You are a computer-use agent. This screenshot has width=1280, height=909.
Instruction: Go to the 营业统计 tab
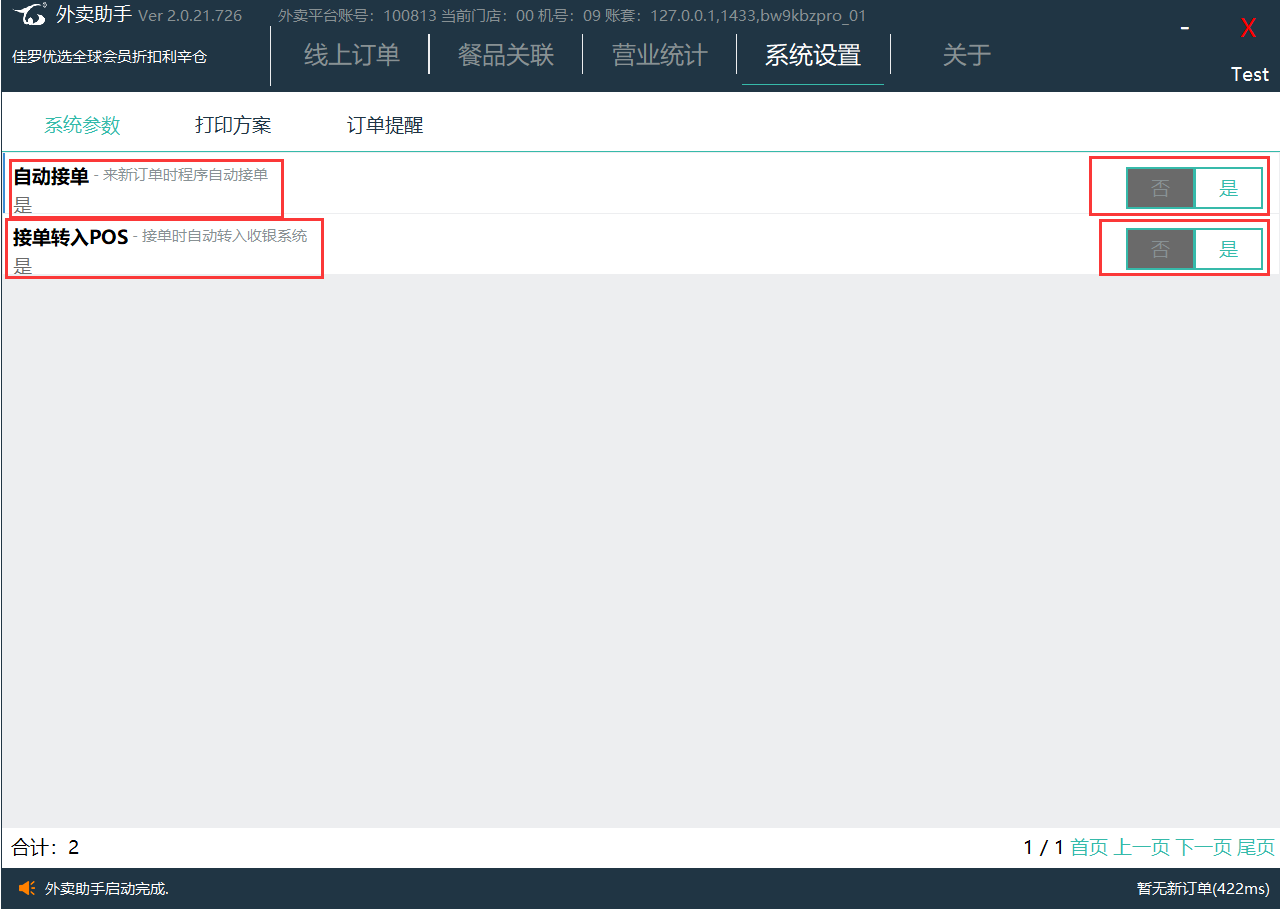coord(659,55)
